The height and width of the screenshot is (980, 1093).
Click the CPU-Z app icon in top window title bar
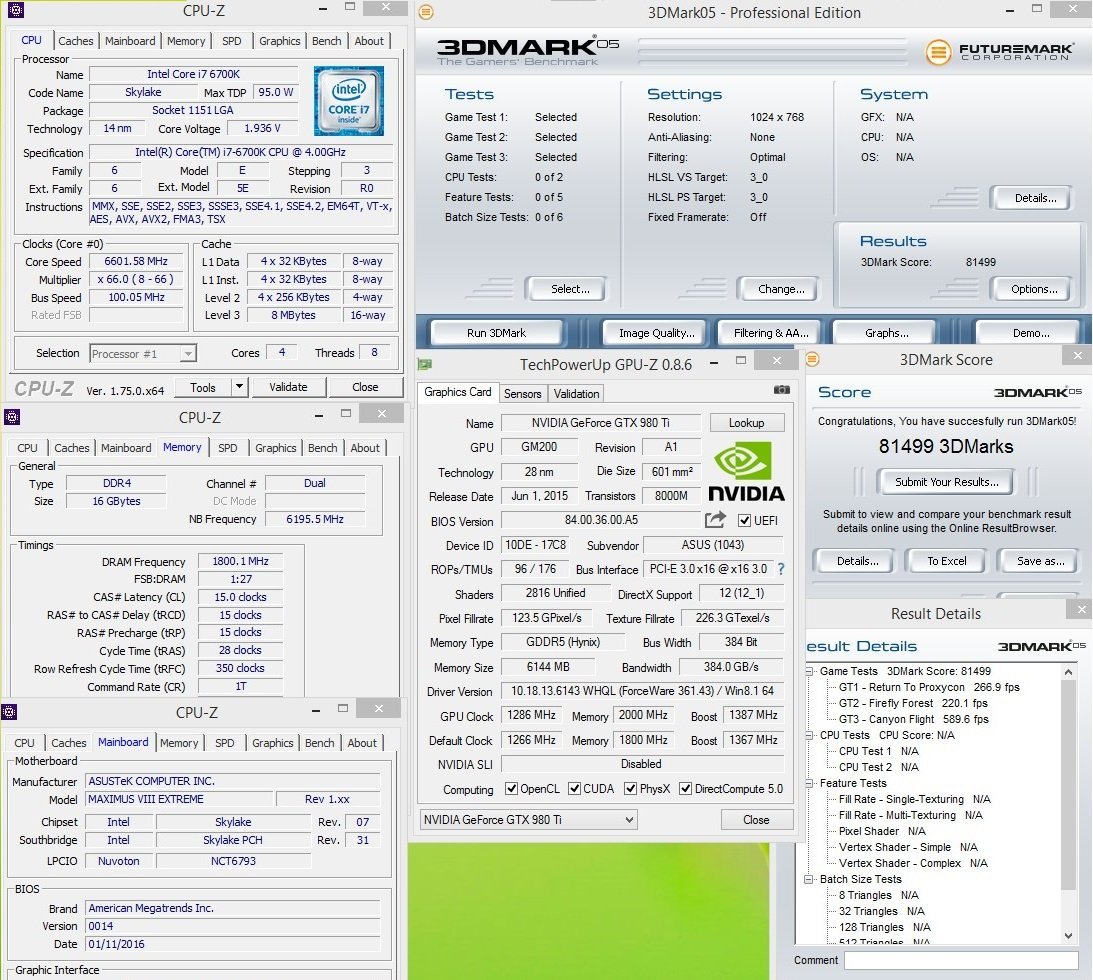coord(15,10)
